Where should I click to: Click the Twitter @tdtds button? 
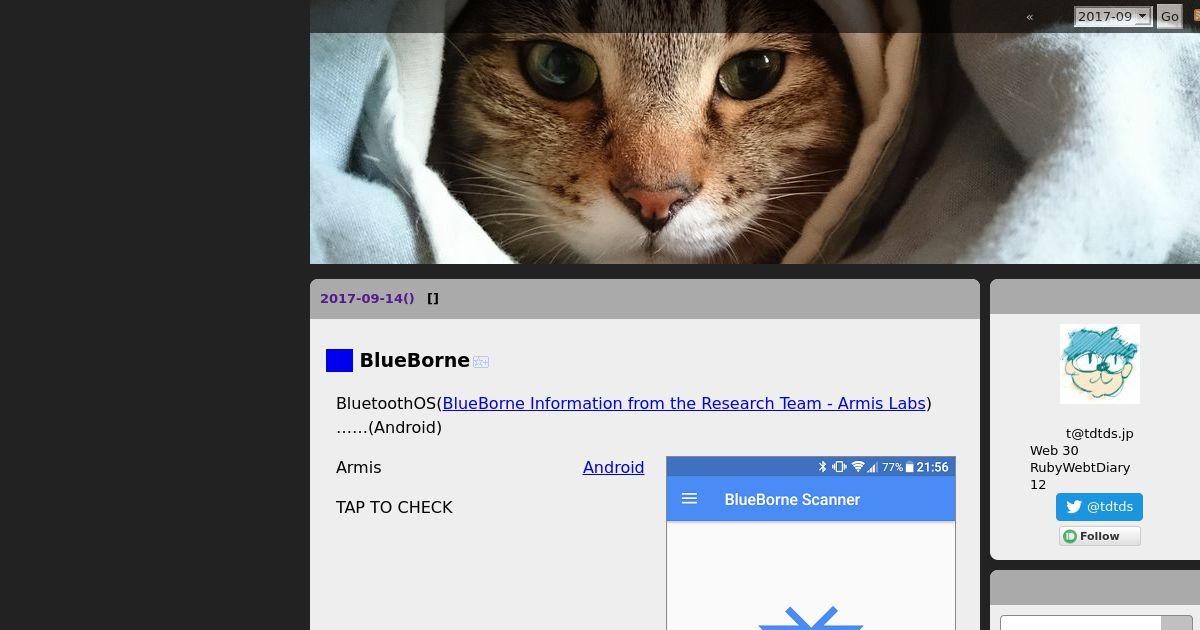pos(1099,507)
